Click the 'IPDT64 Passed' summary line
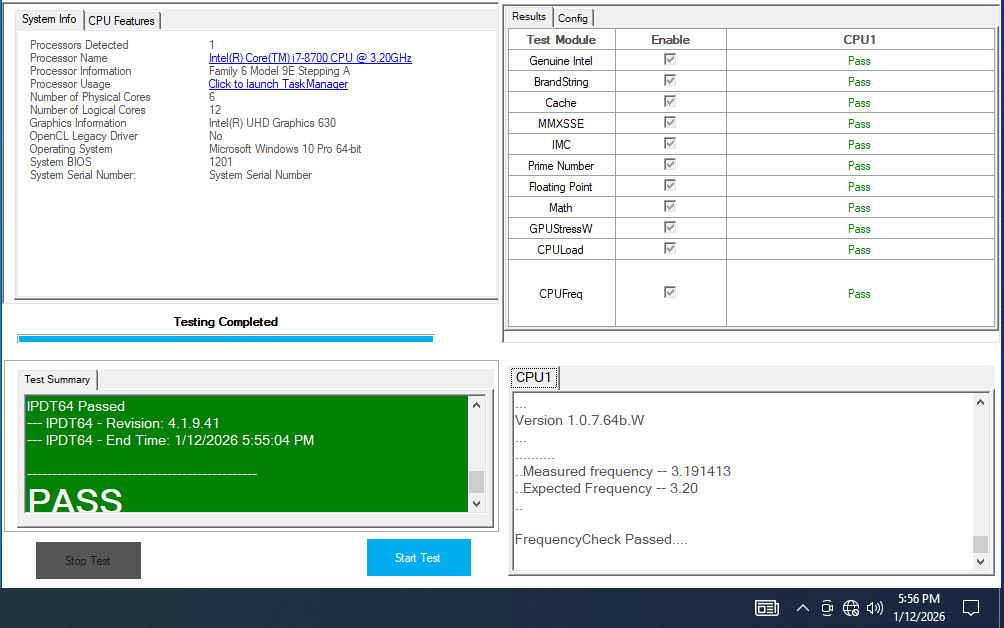This screenshot has height=628, width=1004. pos(76,407)
